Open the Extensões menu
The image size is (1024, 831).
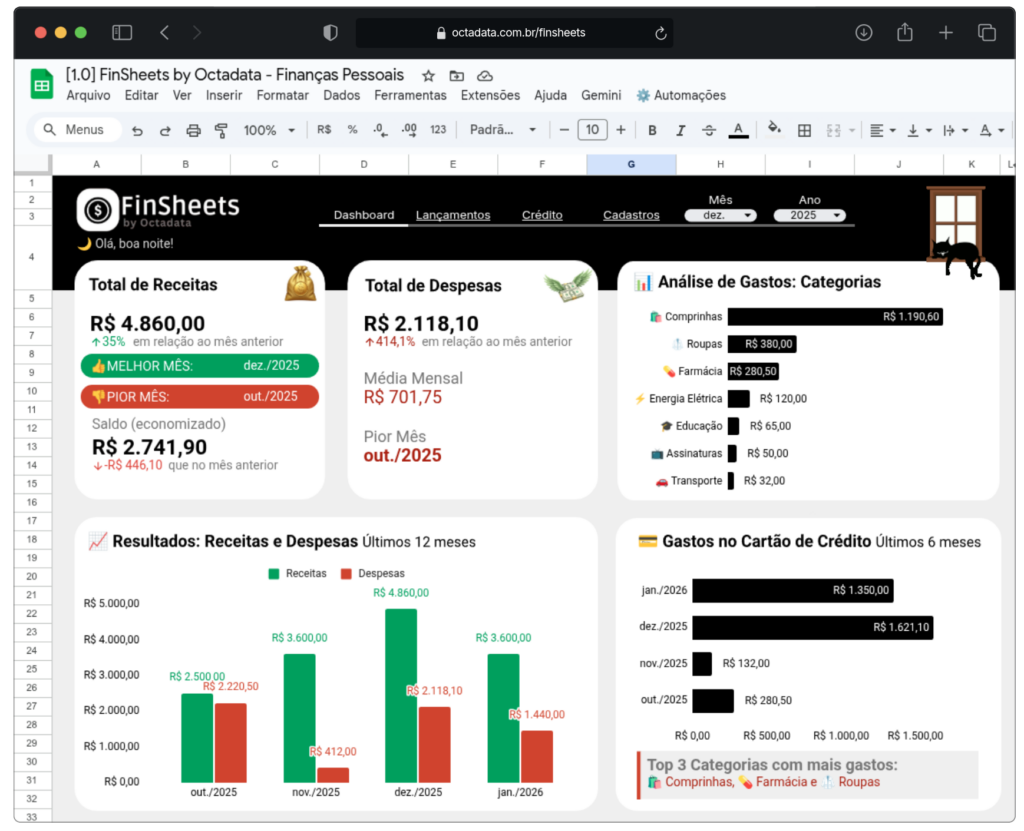point(490,96)
